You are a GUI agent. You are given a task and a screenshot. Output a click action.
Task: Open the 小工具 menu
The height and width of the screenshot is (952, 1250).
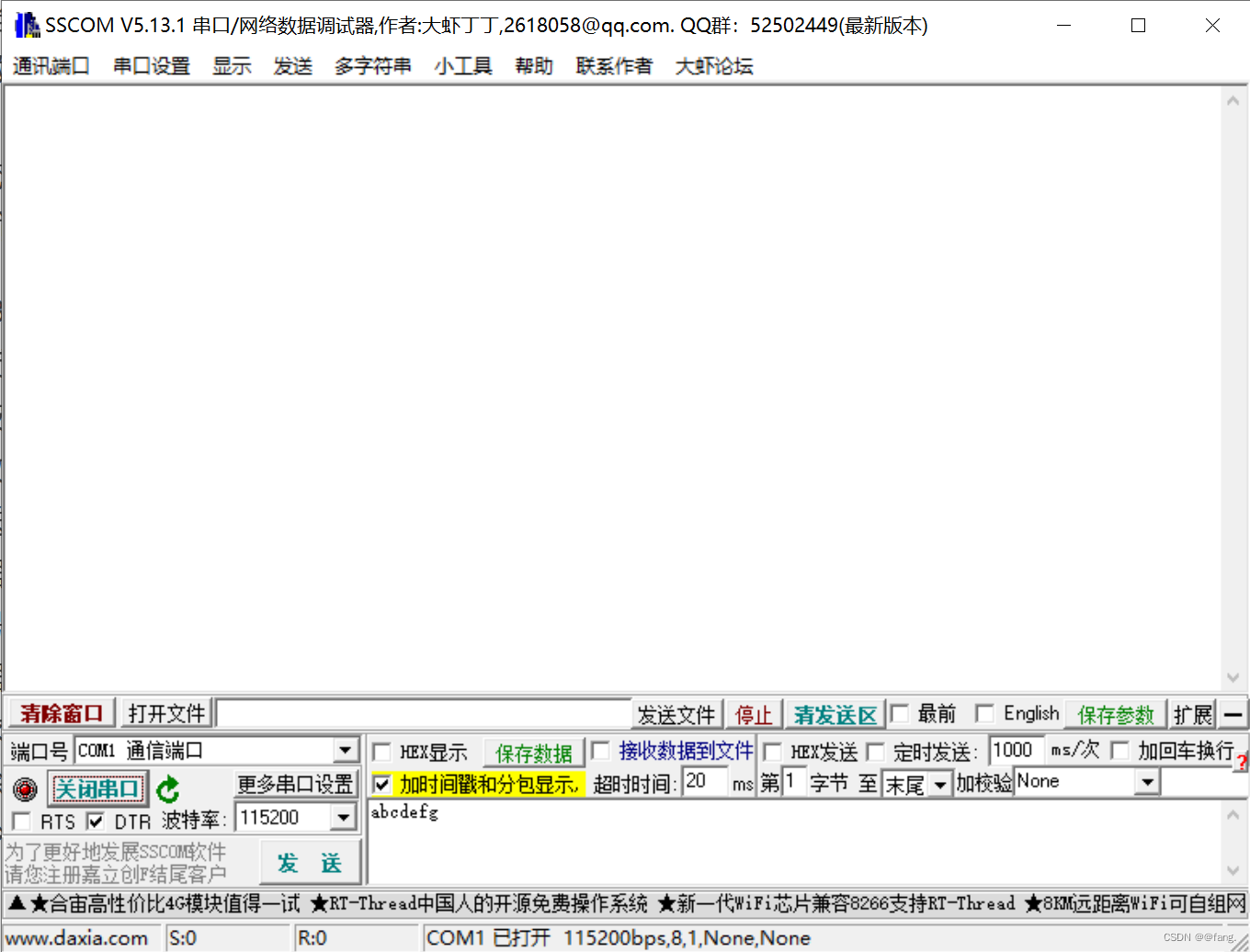click(463, 66)
